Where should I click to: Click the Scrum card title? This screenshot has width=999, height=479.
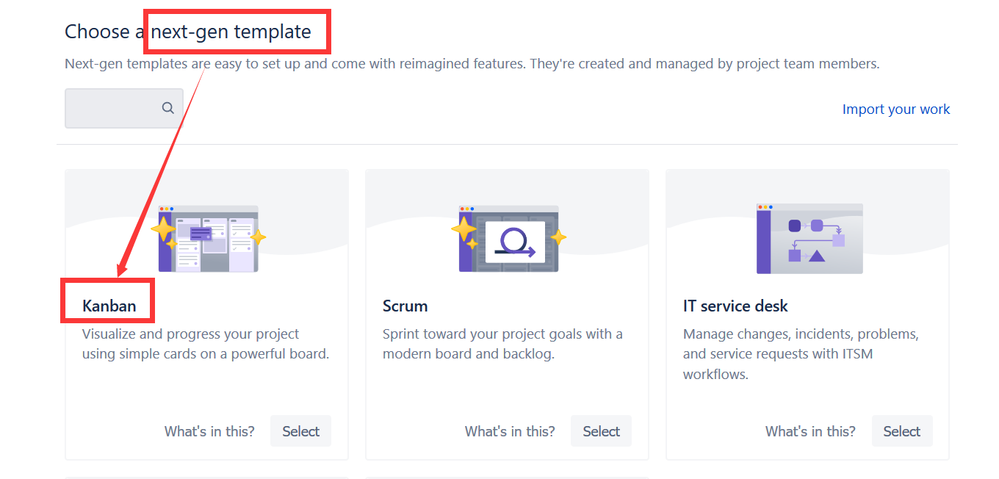[405, 306]
